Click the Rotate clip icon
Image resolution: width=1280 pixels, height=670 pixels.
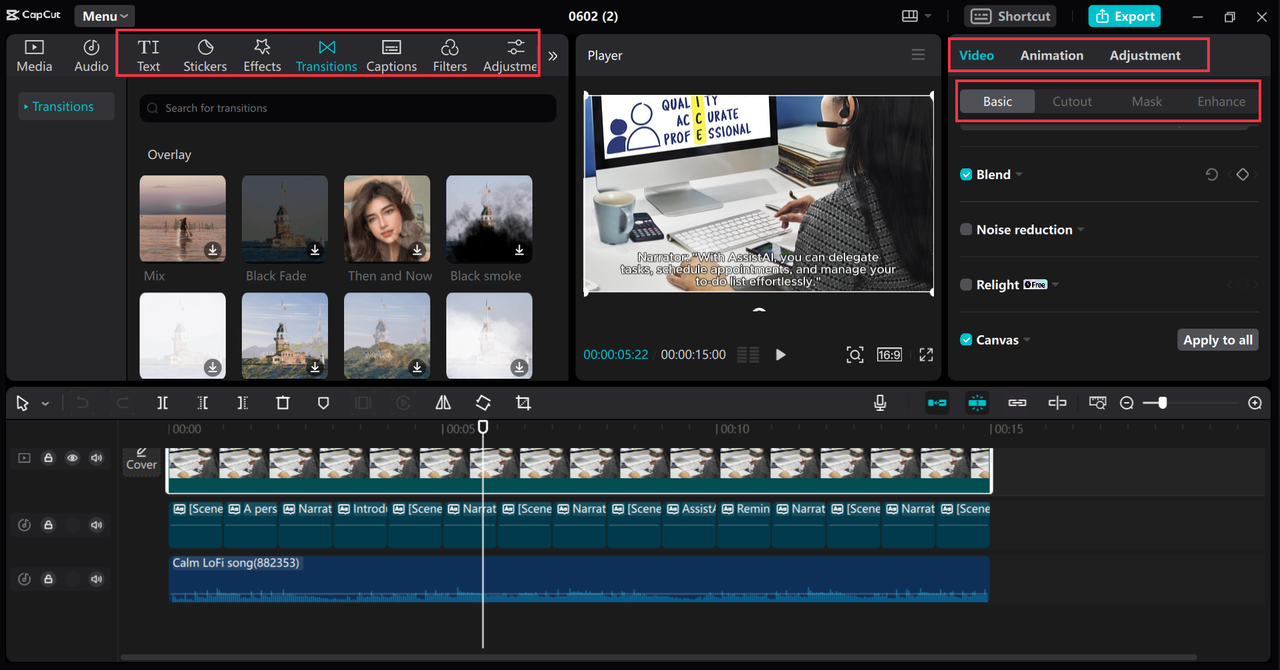(x=483, y=403)
